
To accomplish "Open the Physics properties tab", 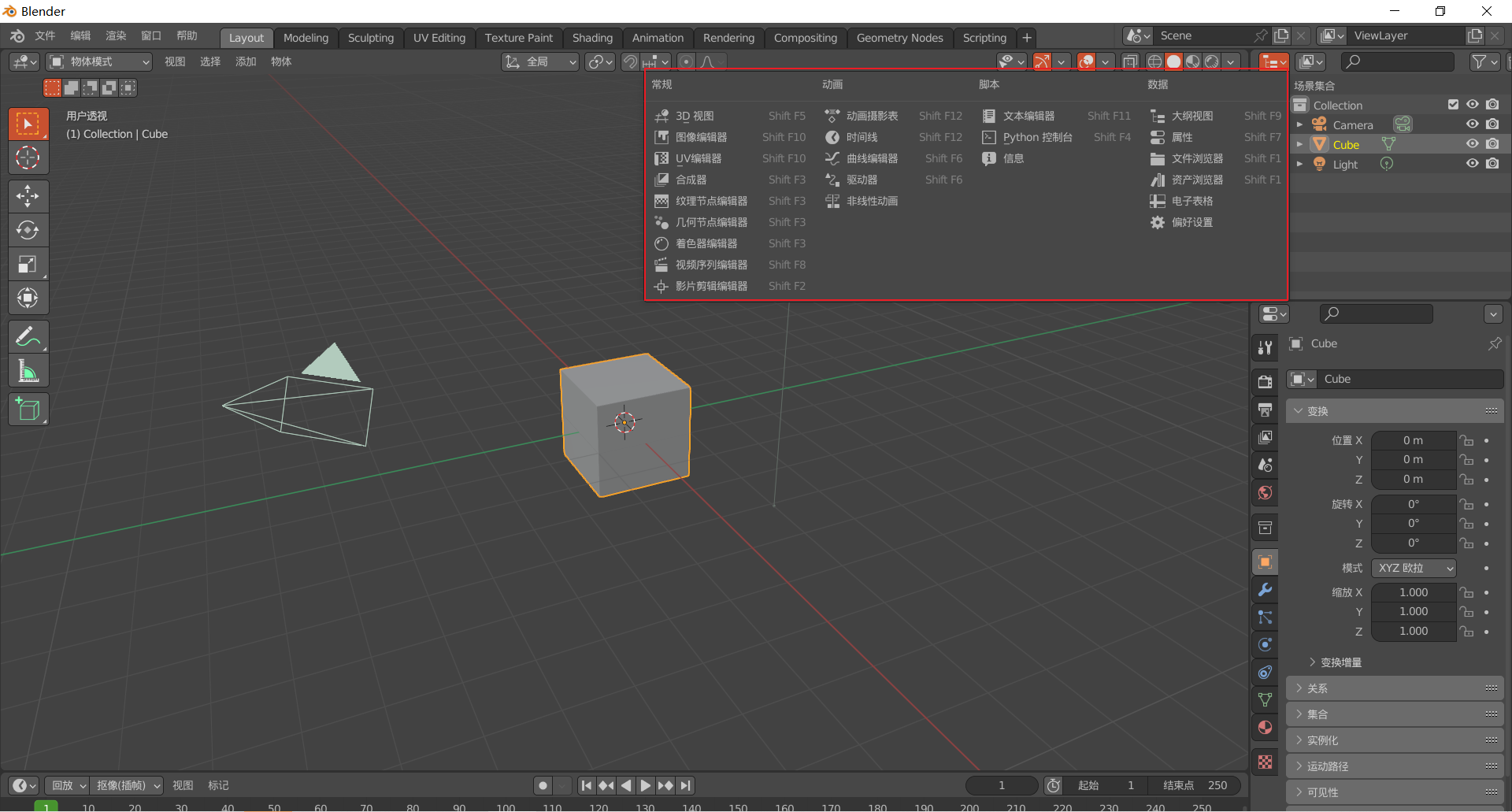I will [x=1265, y=644].
